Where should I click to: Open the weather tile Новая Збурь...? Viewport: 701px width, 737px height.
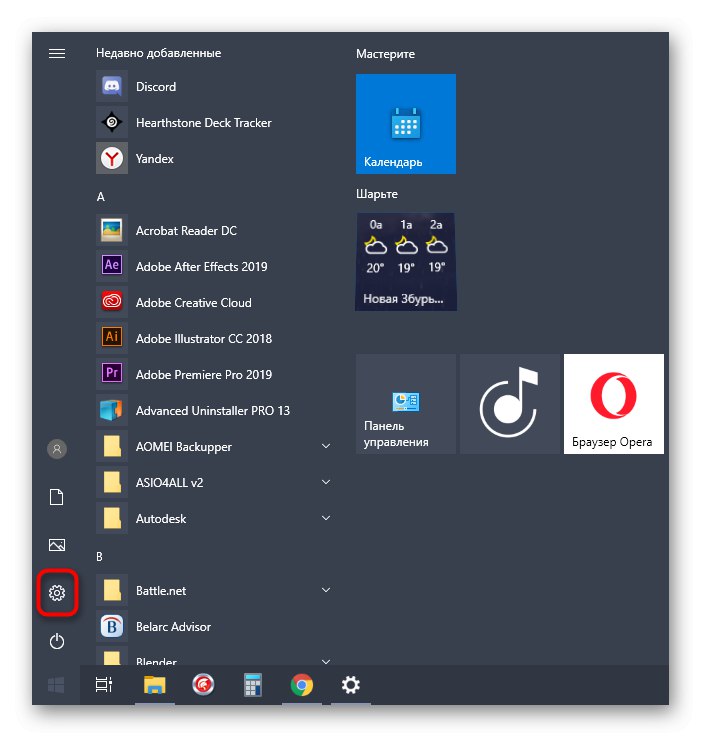click(406, 262)
